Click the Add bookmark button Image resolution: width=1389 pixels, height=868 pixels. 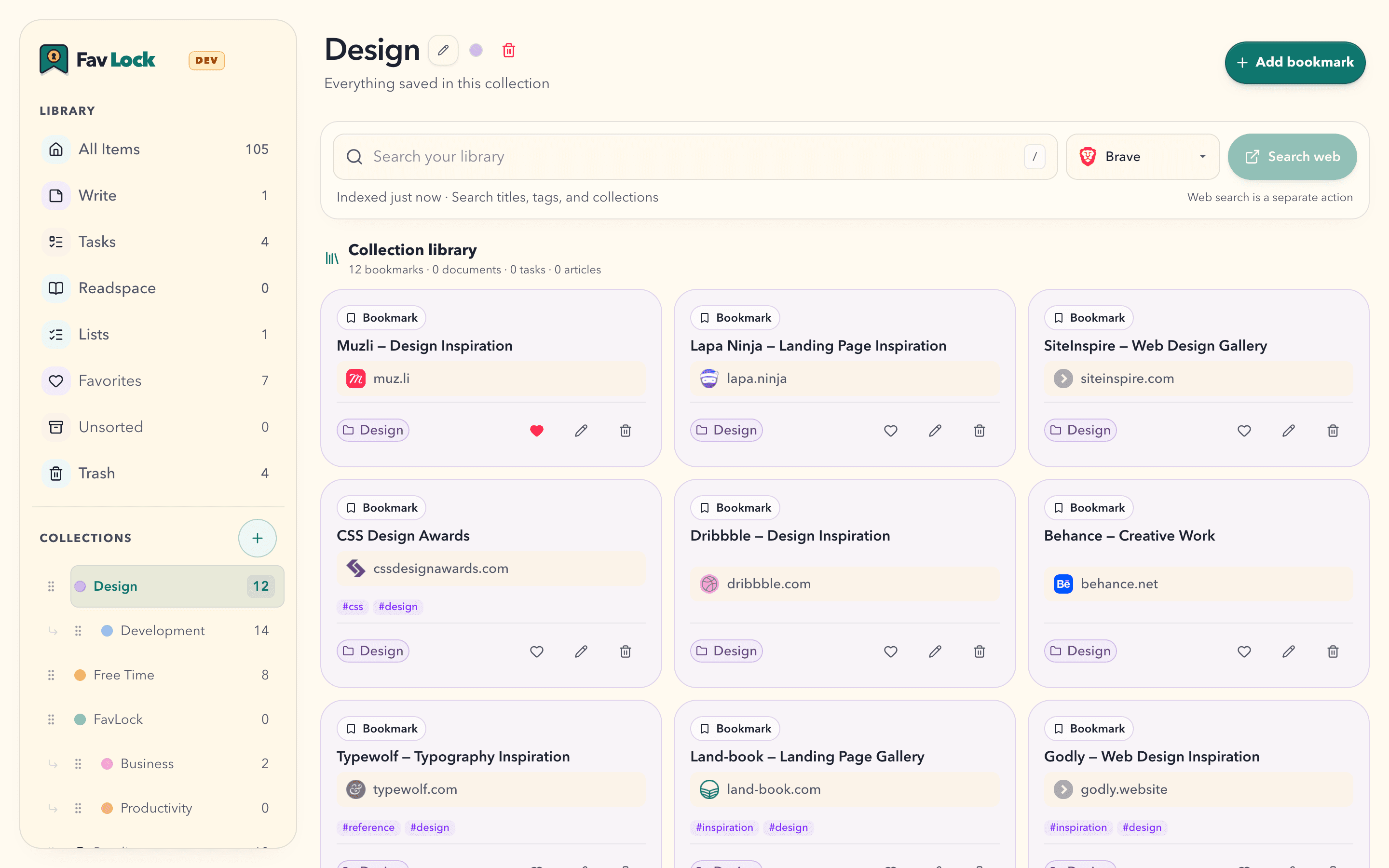[1295, 62]
